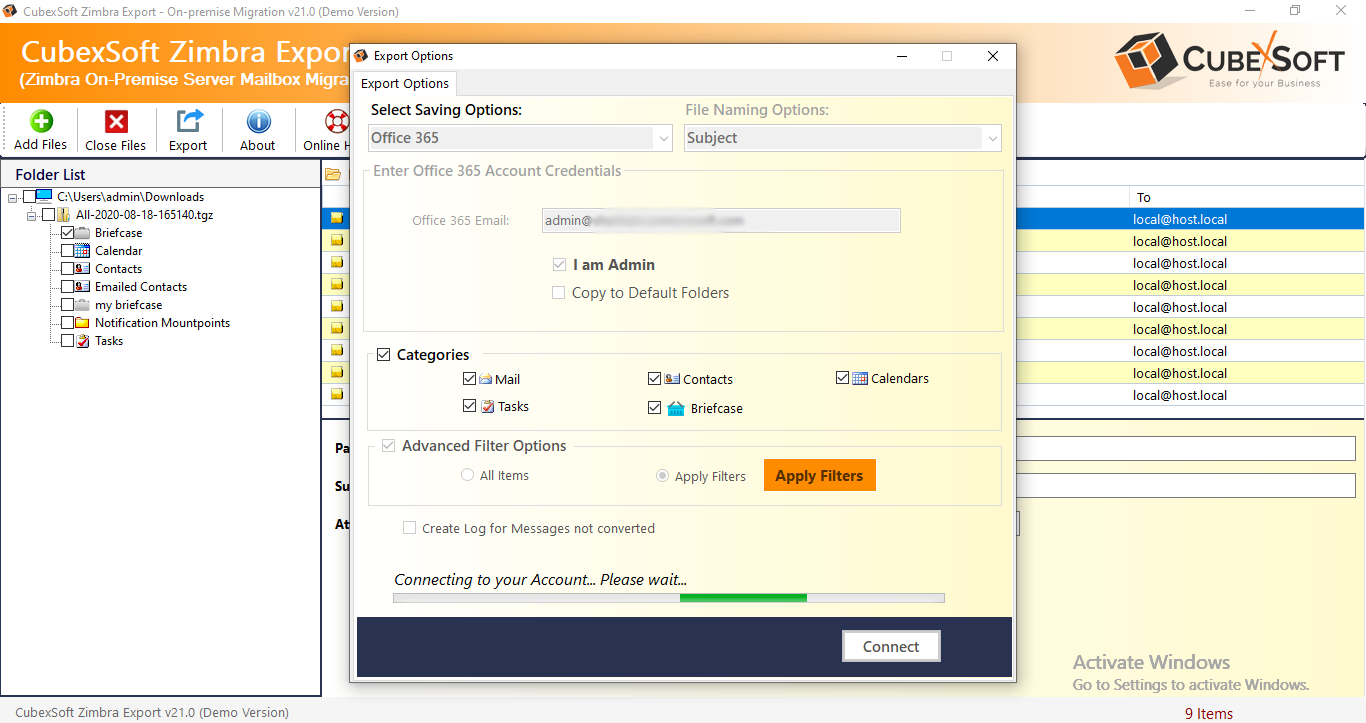Open Online Help lifebuoy icon

[x=335, y=122]
